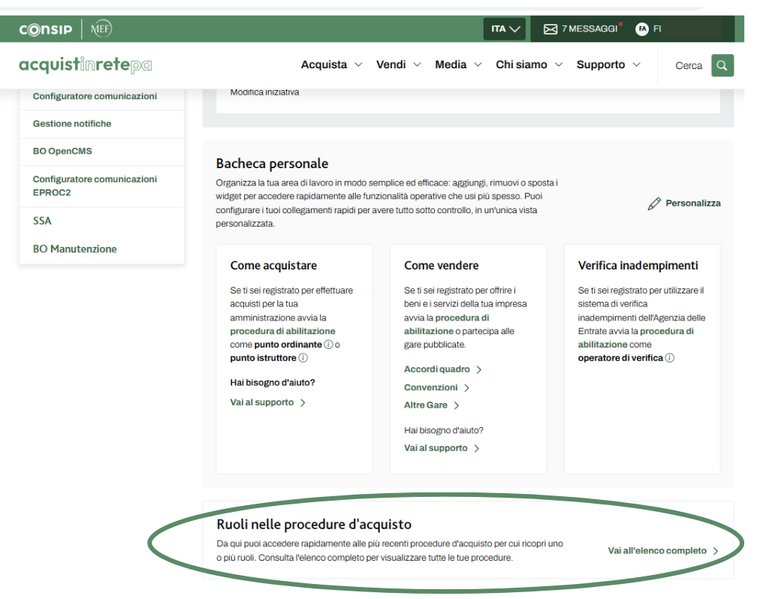Viewport: 763px width, 599px height.
Task: Open the ITA language dropdown
Action: click(506, 29)
